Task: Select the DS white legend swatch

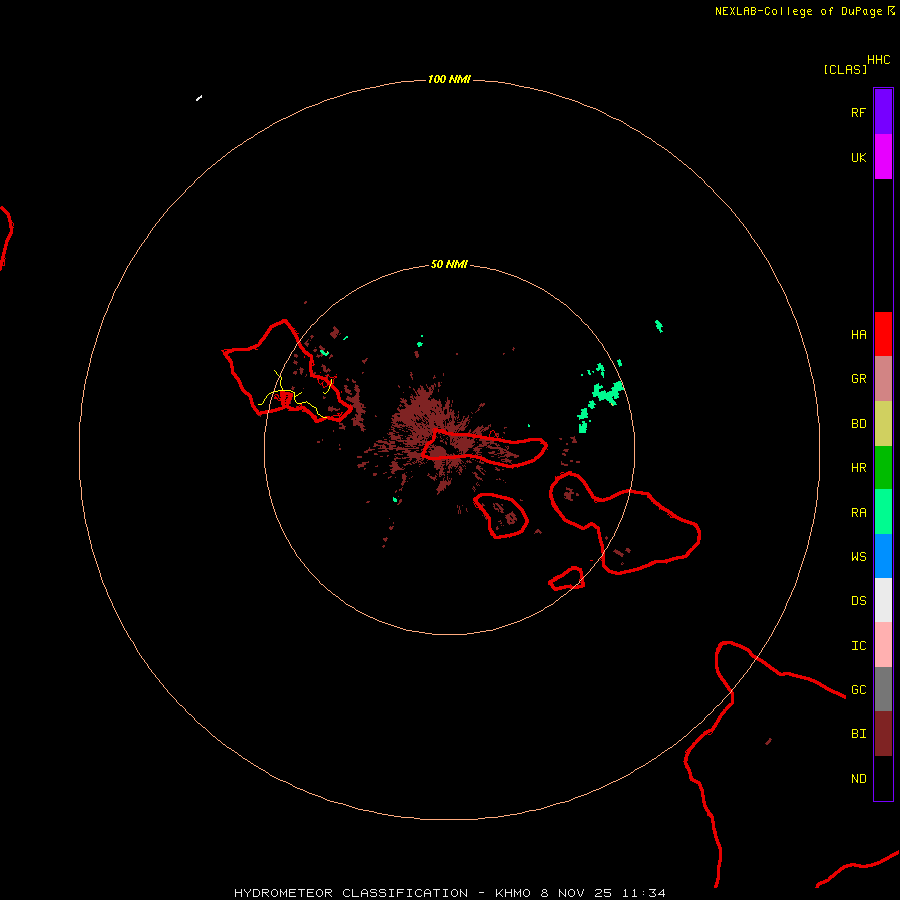Action: 883,600
